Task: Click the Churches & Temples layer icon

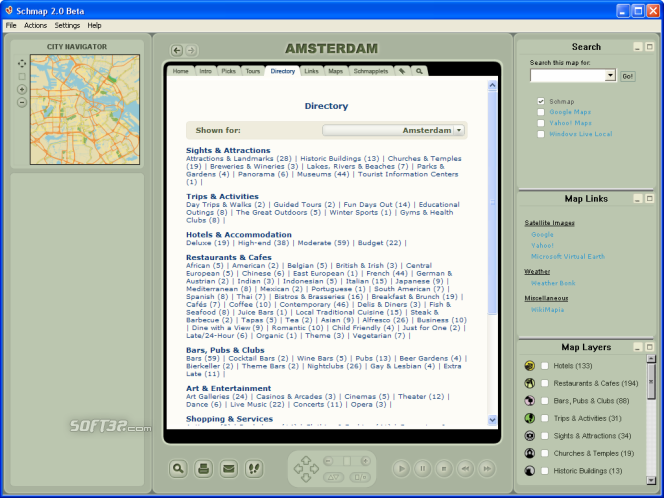Action: click(529, 453)
